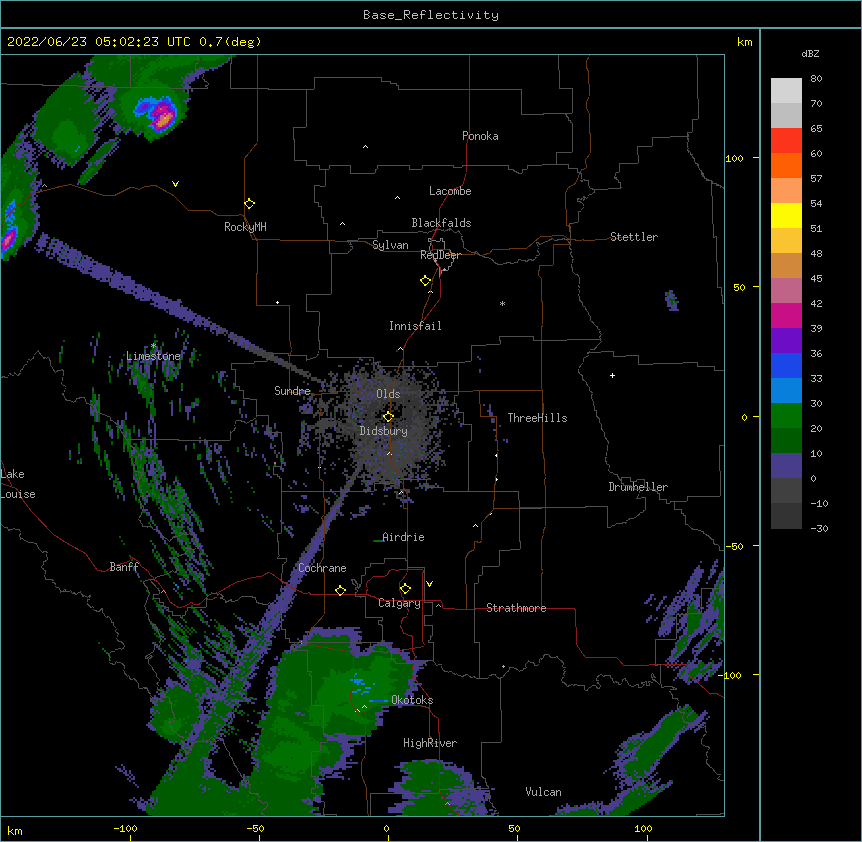The width and height of the screenshot is (862, 842).
Task: Click the white plus marker east of ThreeHills
Action: 612,375
